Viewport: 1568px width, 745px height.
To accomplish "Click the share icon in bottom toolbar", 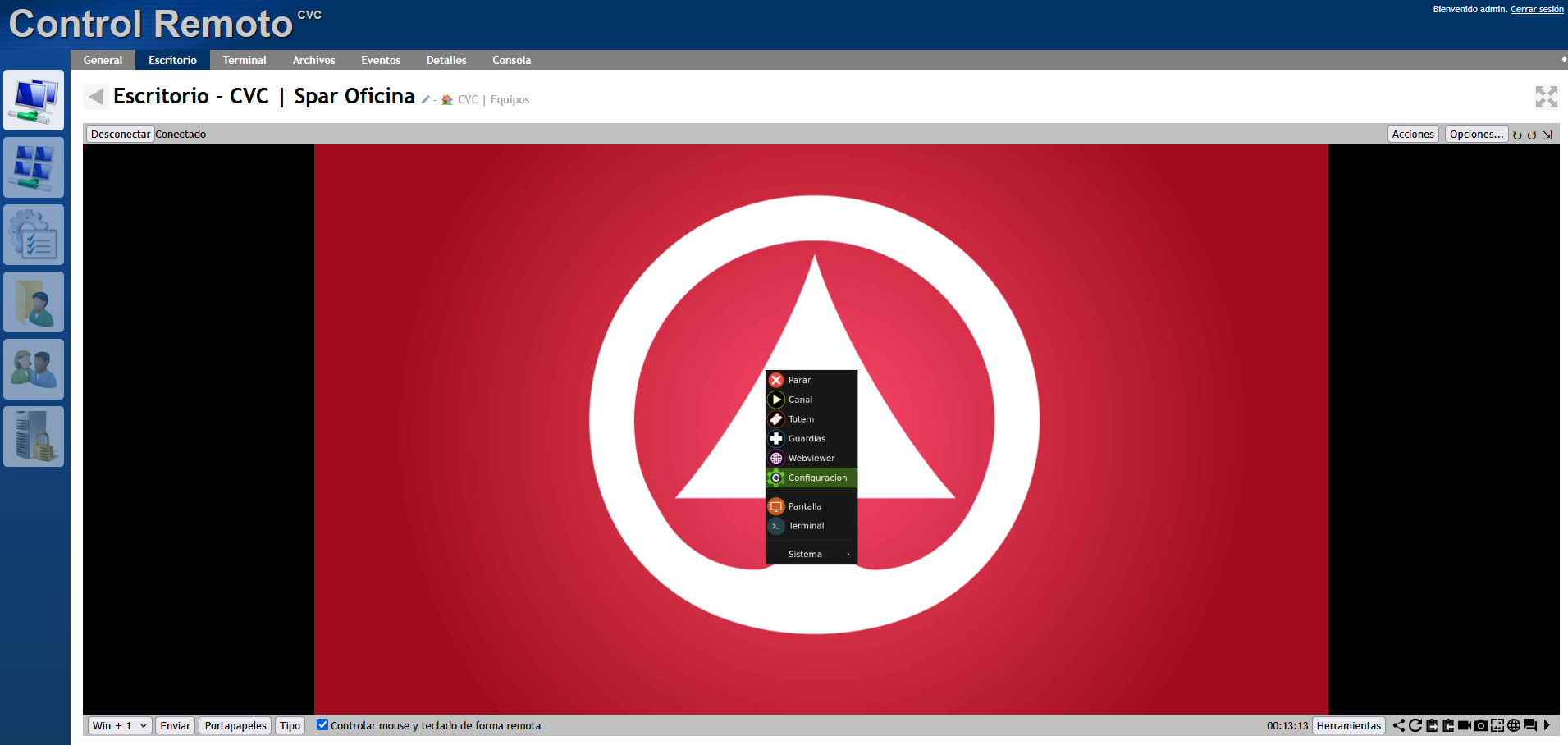I will click(1398, 725).
